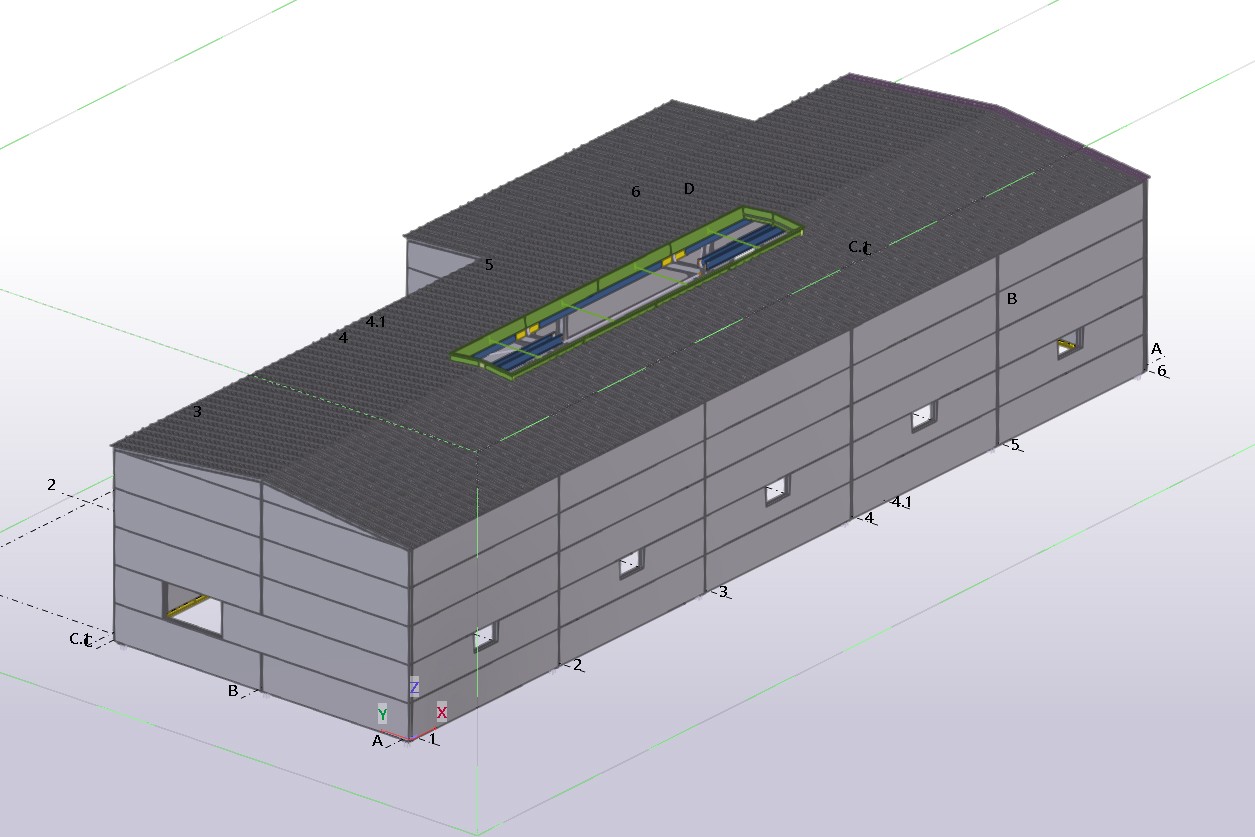
Task: Click grid label B below the end wall
Action: pos(233,690)
